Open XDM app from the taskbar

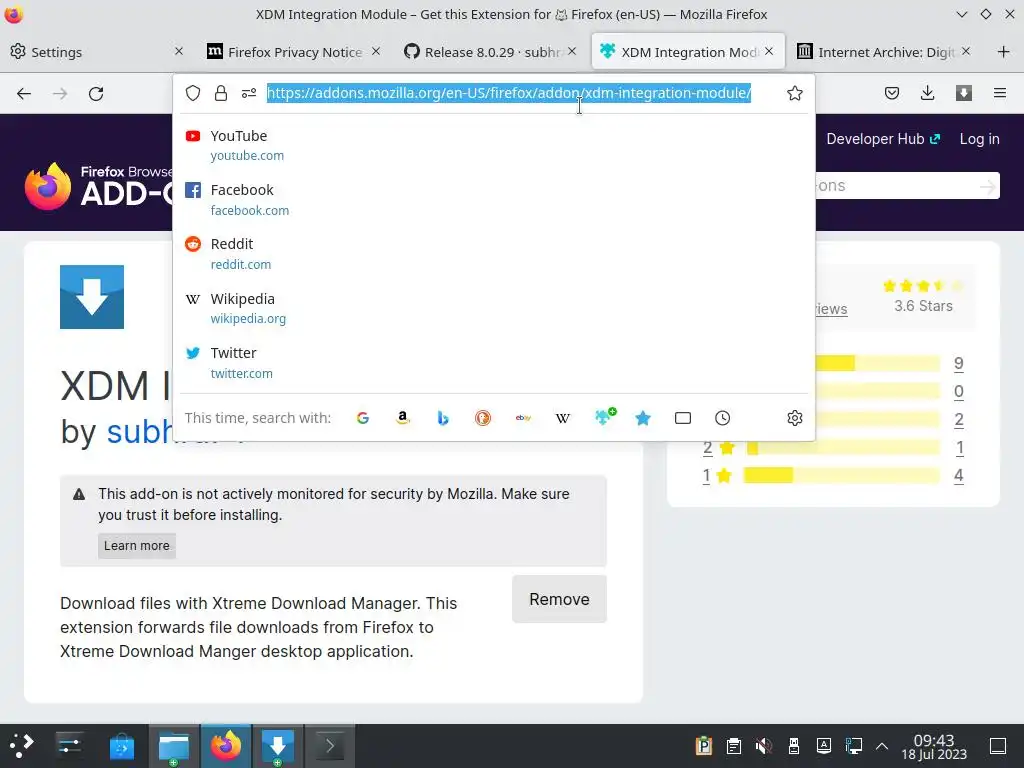tap(278, 746)
